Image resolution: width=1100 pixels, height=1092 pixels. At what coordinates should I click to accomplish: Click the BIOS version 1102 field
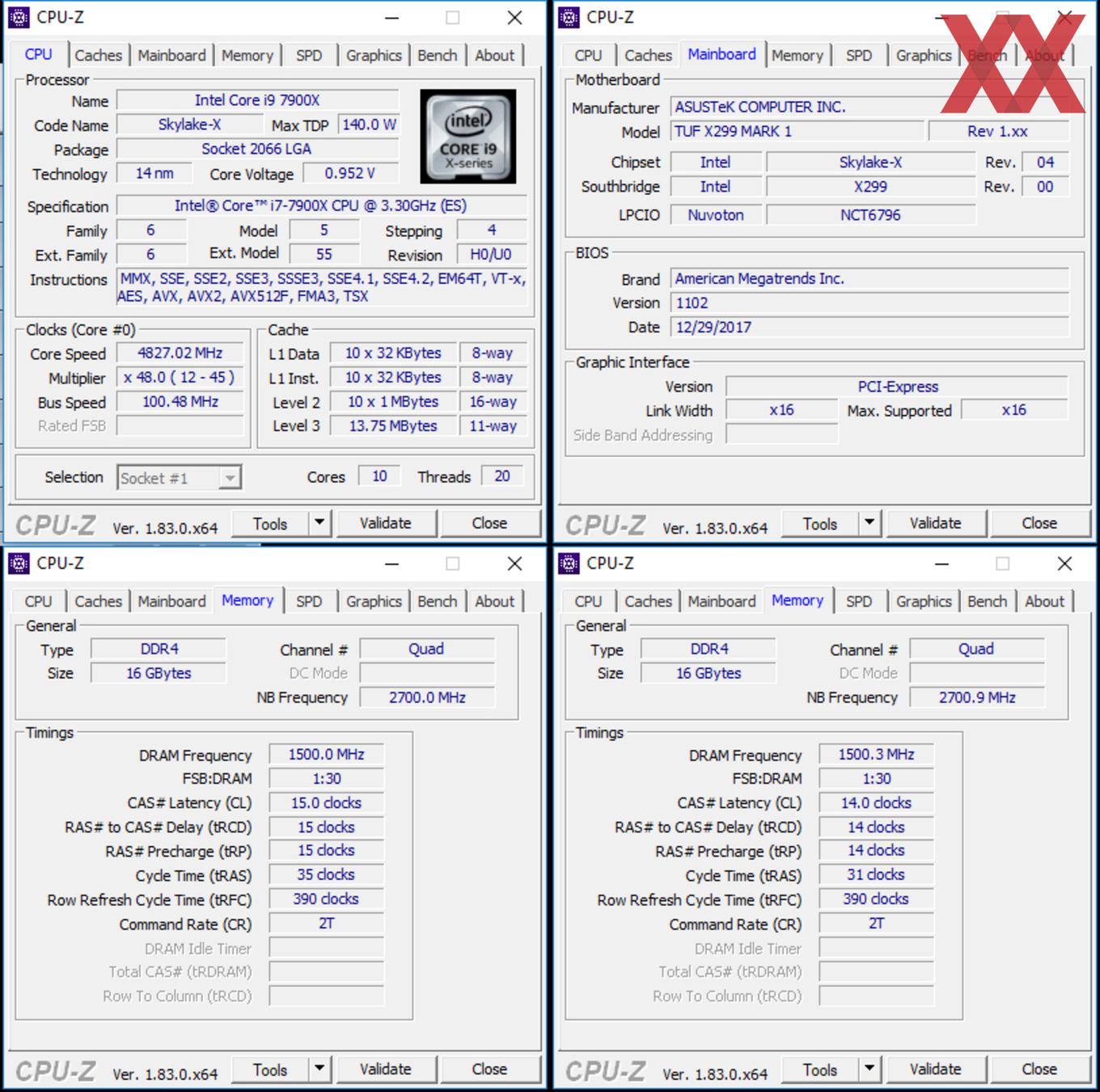tap(869, 303)
